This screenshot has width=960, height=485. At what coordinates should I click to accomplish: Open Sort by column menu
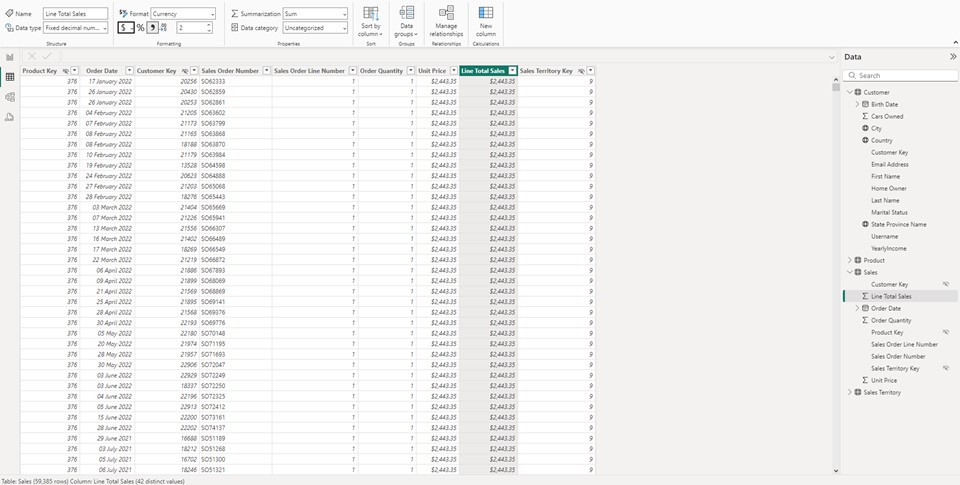click(x=371, y=22)
